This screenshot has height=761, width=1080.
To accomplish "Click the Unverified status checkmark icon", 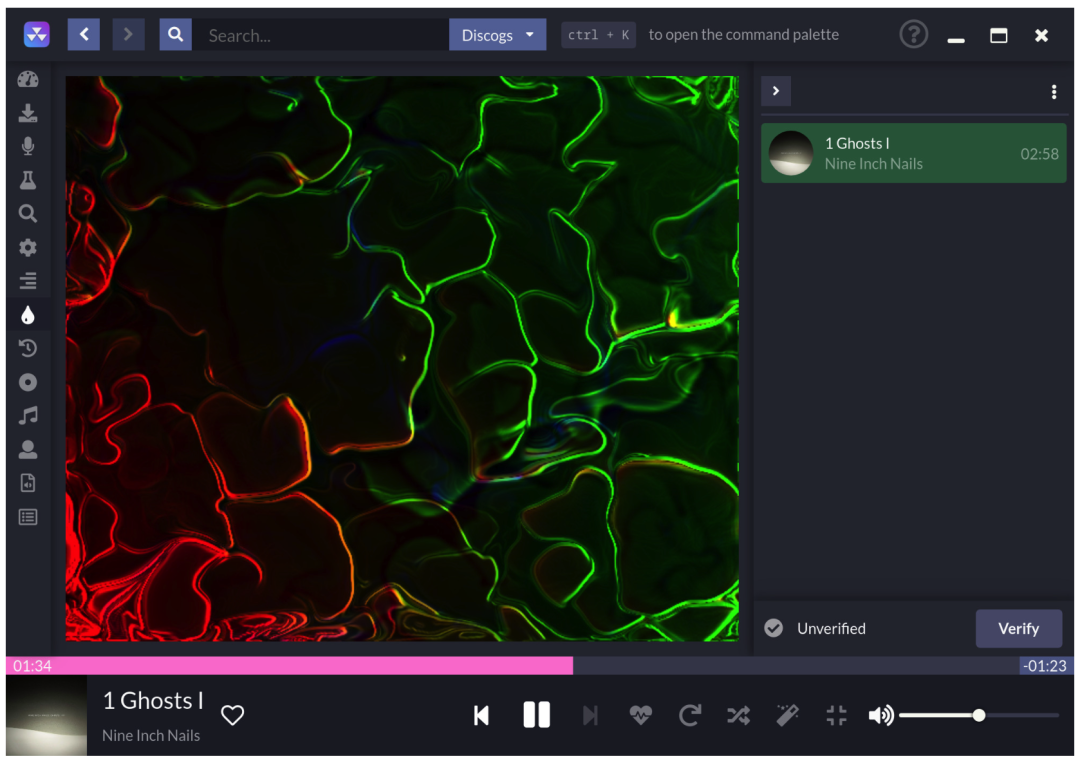I will click(x=773, y=628).
